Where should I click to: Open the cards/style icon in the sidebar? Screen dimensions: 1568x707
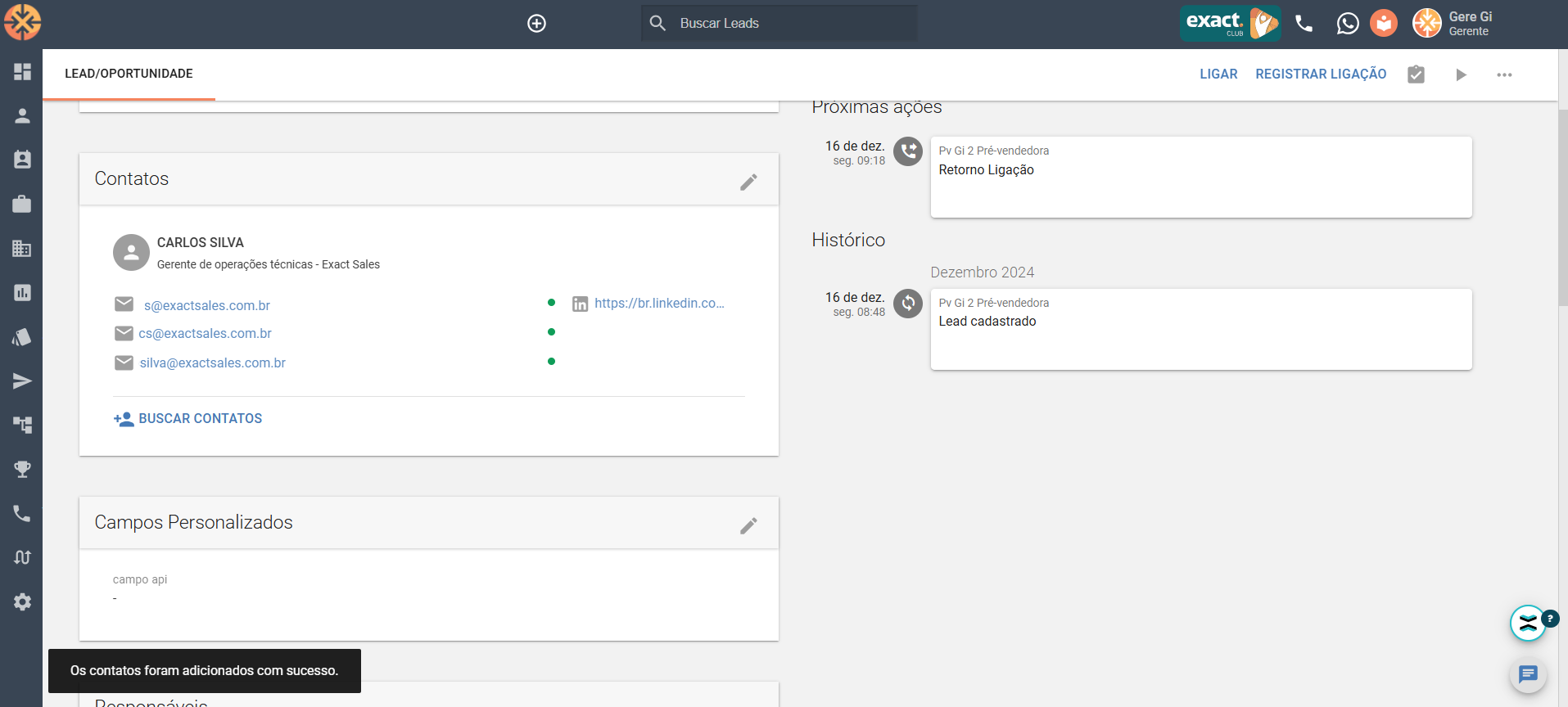[22, 336]
